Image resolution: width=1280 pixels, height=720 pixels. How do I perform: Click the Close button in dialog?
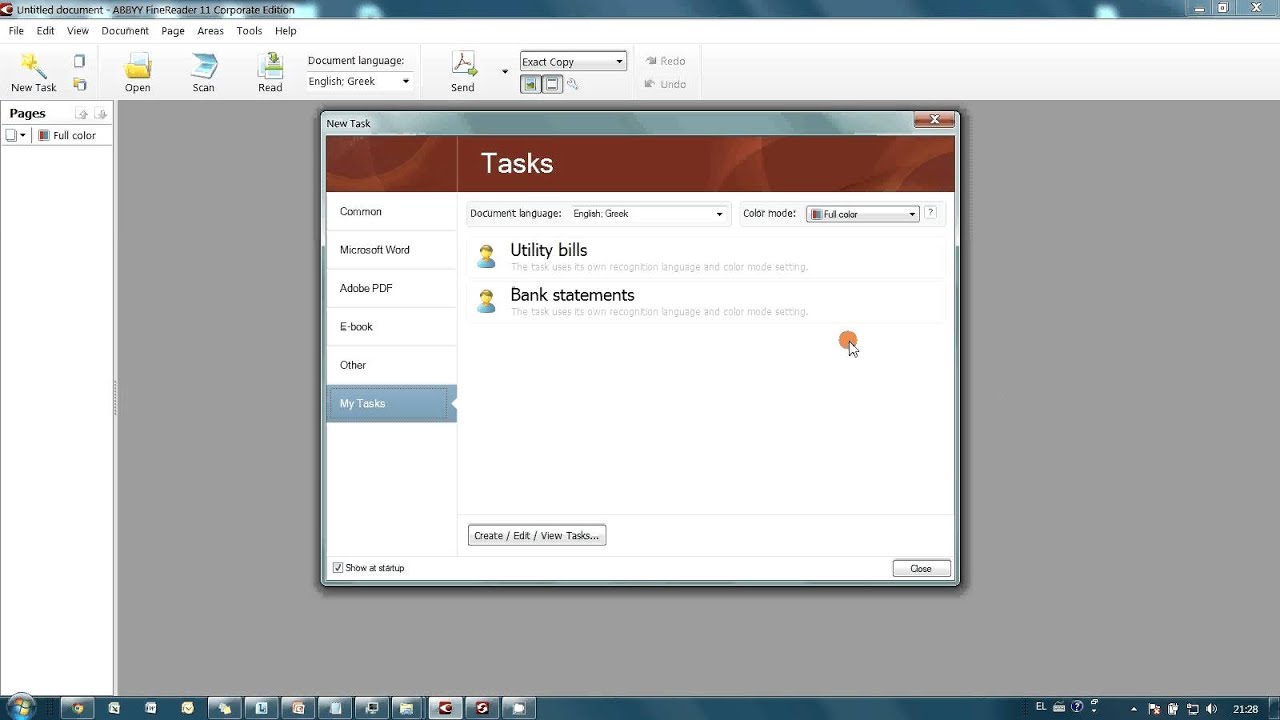pyautogui.click(x=921, y=568)
